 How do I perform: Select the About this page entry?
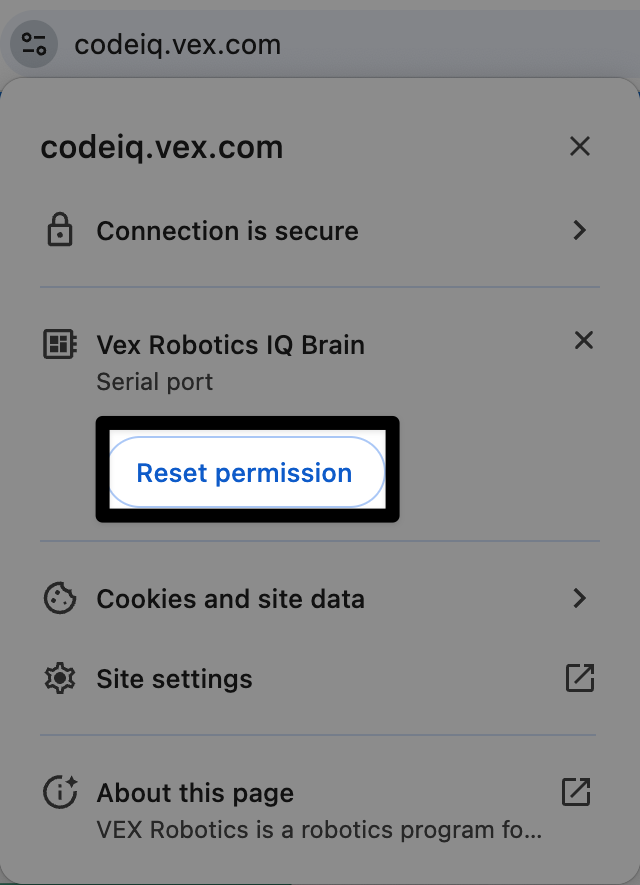[195, 792]
